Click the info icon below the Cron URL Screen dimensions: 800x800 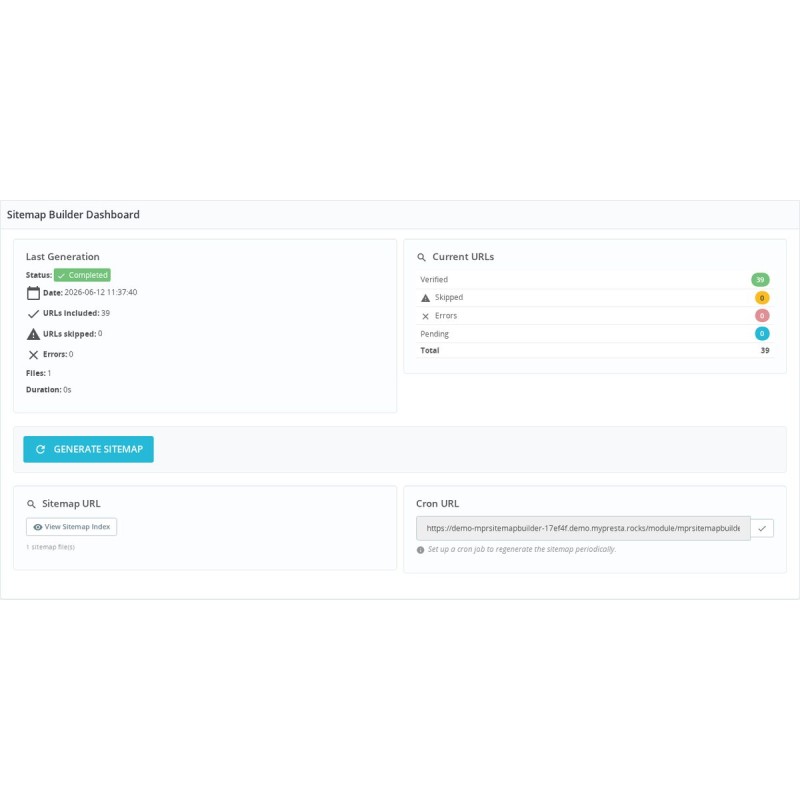pyautogui.click(x=420, y=550)
